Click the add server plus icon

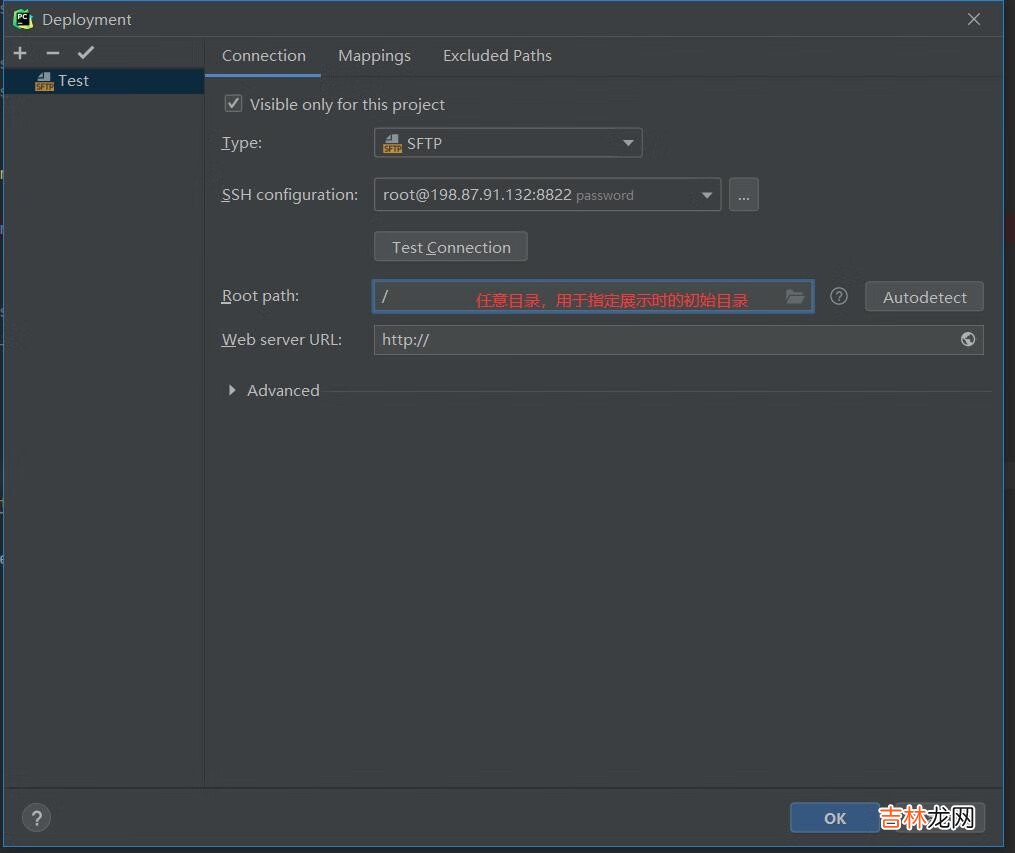(20, 53)
